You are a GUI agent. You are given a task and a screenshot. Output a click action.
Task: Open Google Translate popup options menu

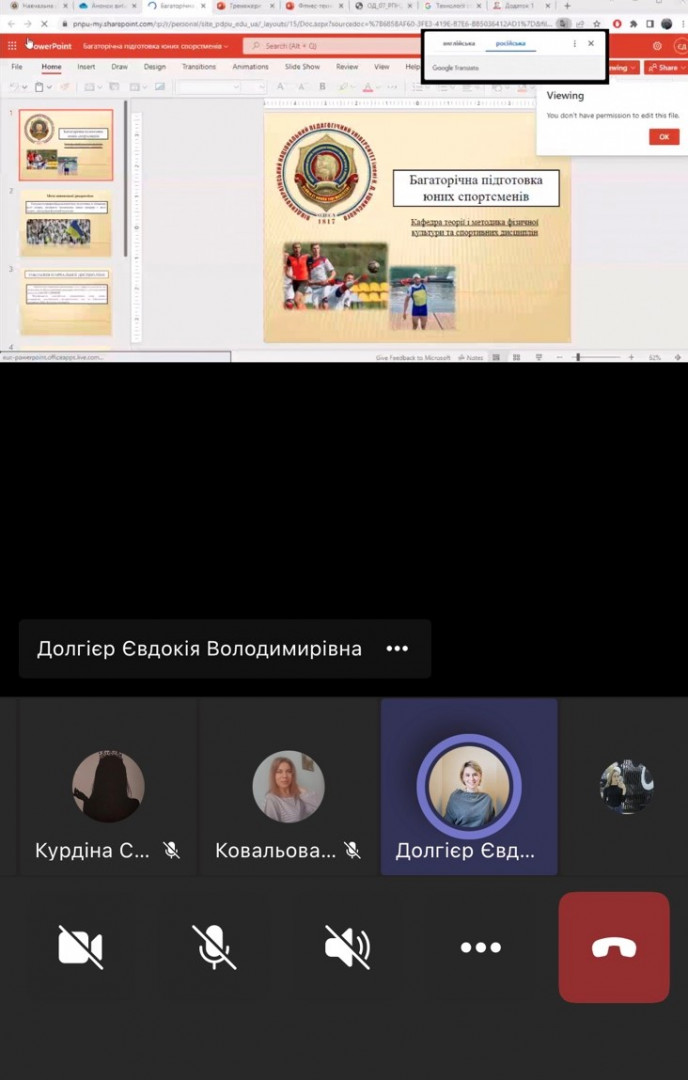coord(574,43)
